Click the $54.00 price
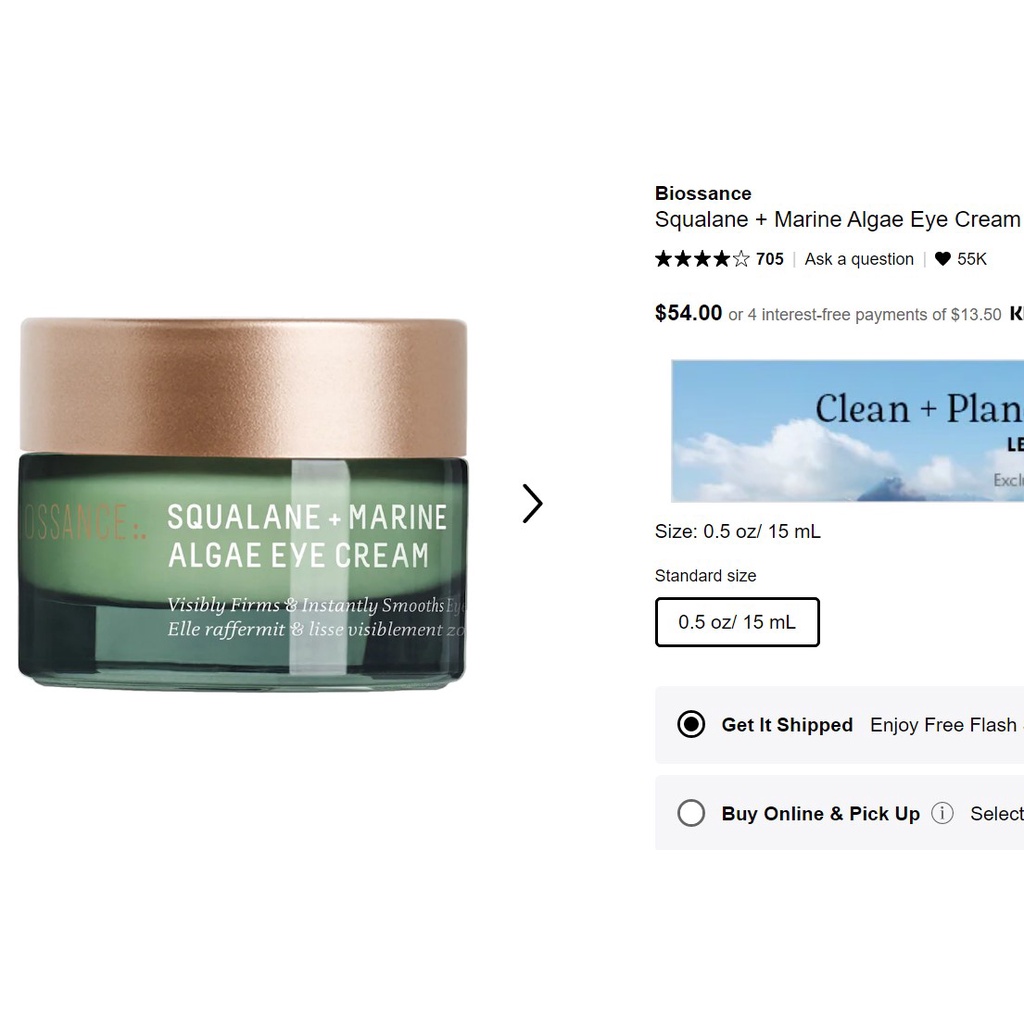Viewport: 1024px width, 1024px height. point(688,313)
